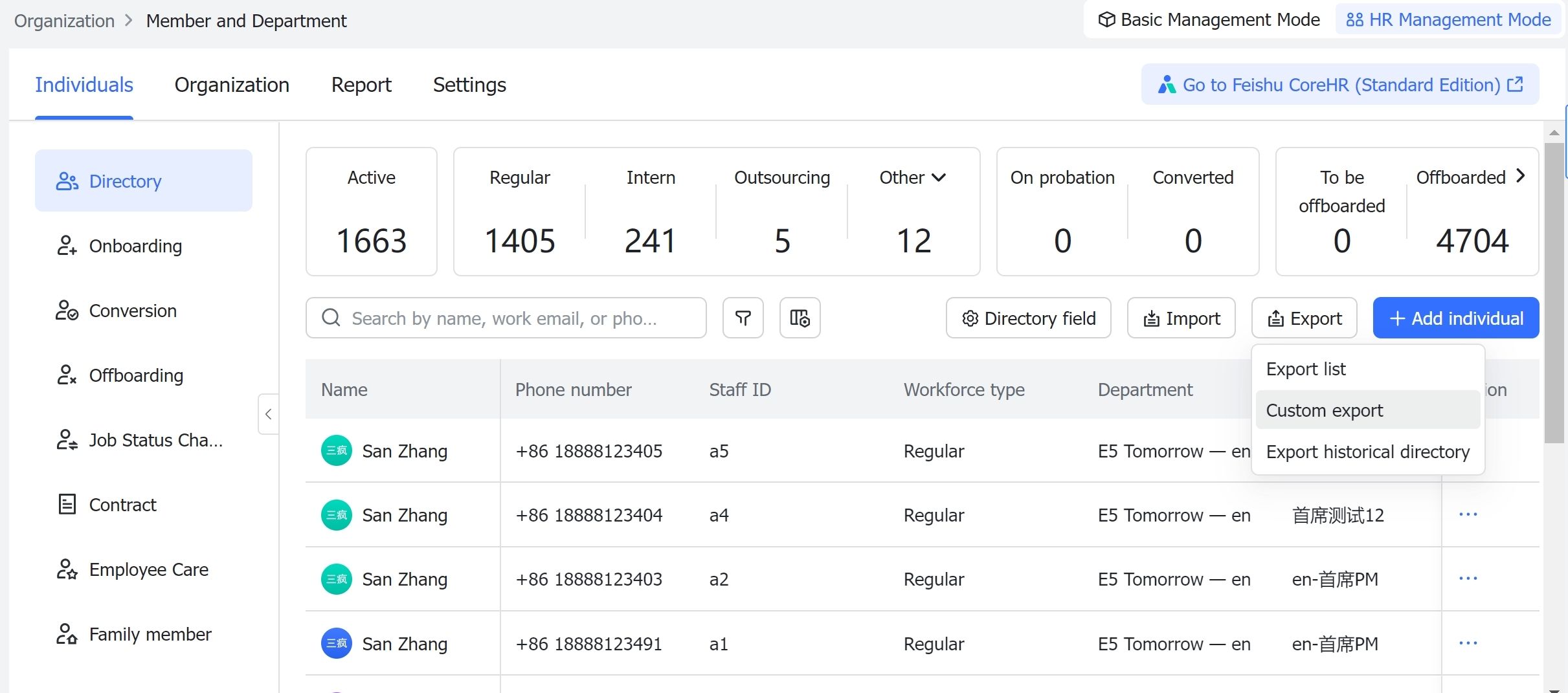Click San Zhang's avatar with staff ID a5
Screen dimensions: 1568x693
click(336, 450)
